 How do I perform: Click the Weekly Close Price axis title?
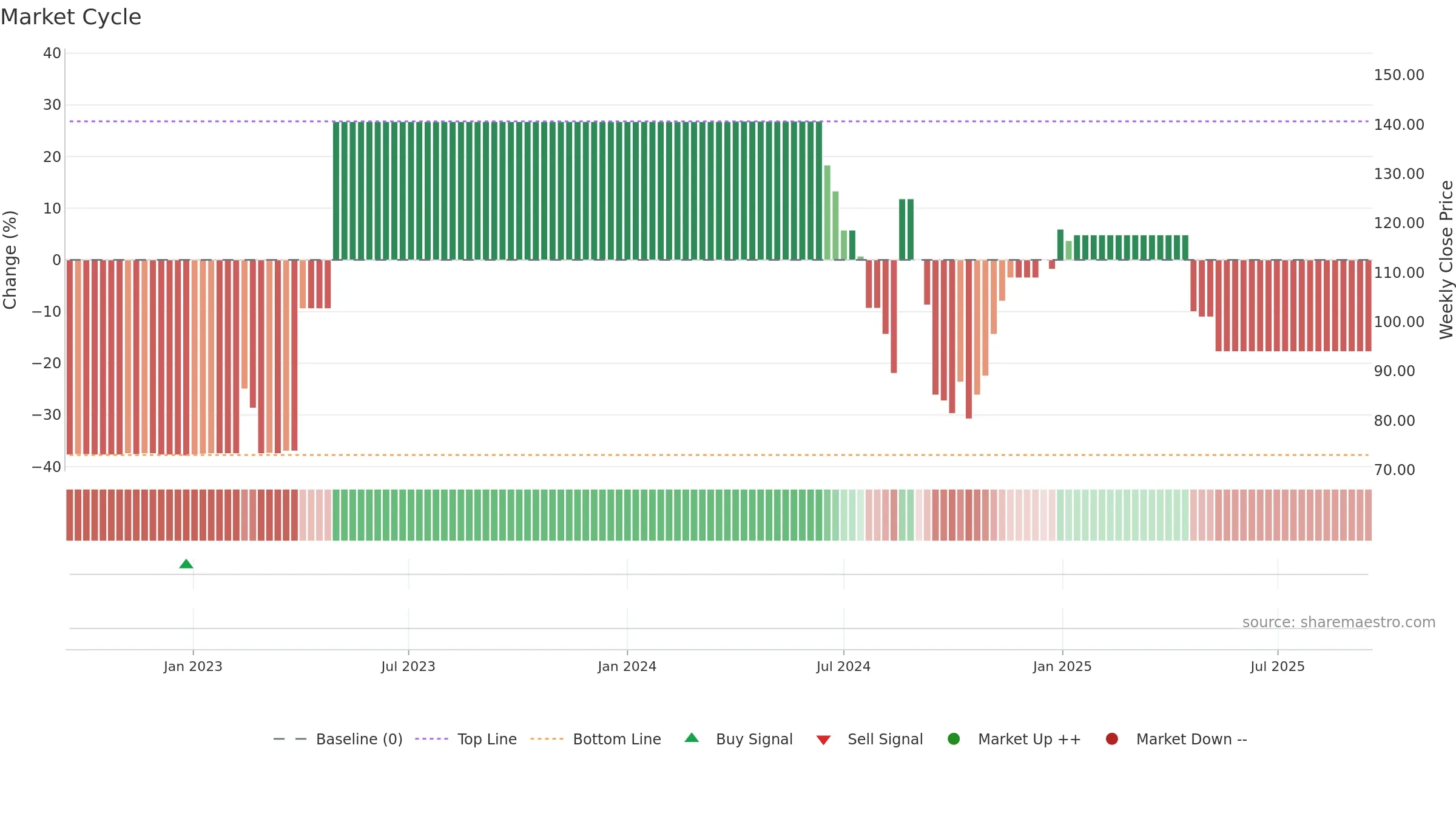[x=1446, y=260]
